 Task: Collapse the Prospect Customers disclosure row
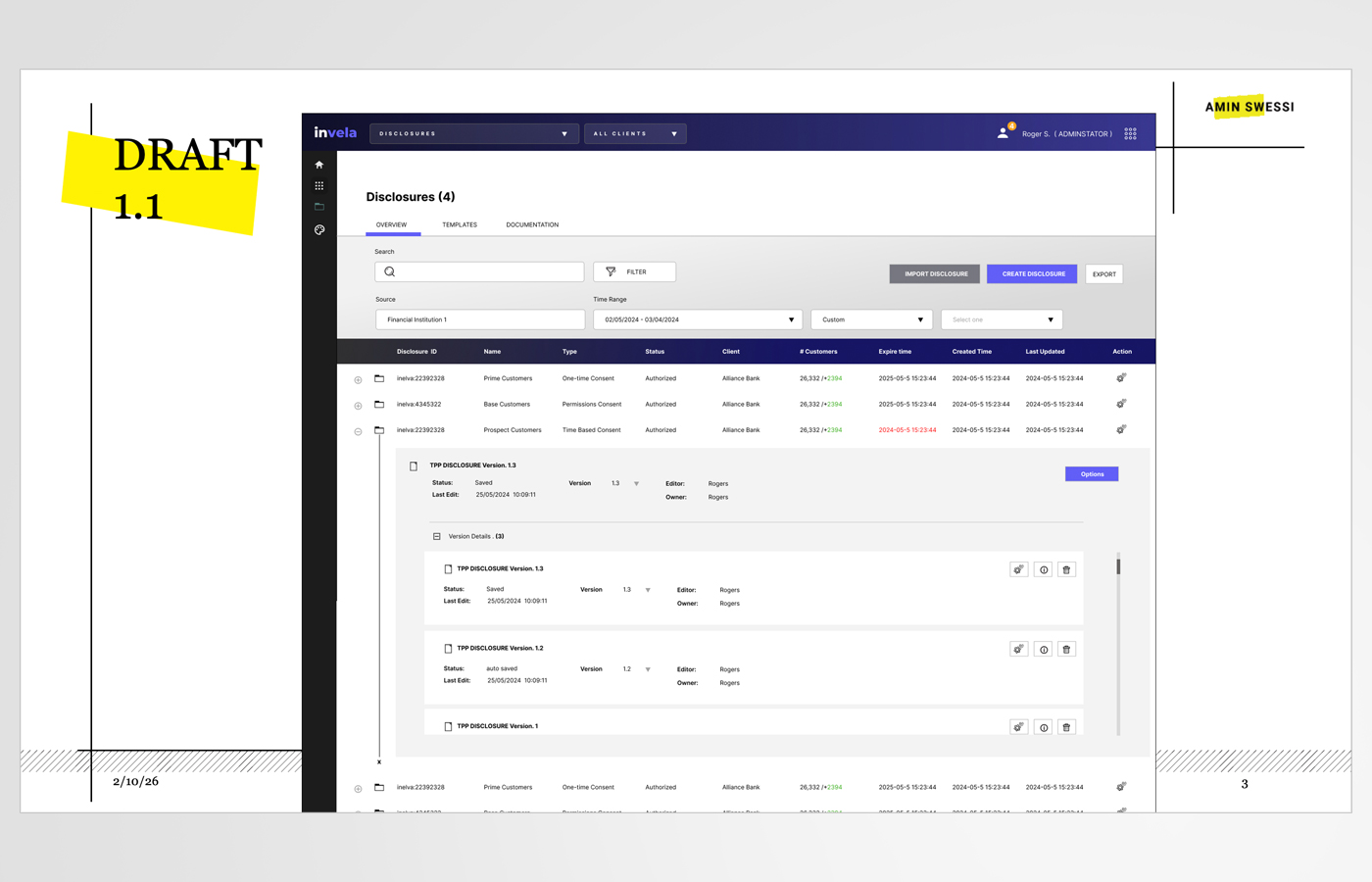[358, 431]
